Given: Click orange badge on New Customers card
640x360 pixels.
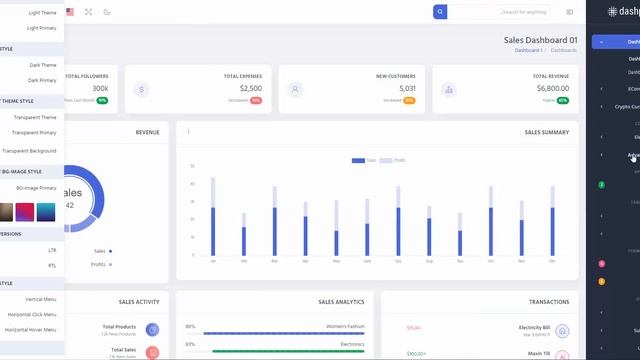Looking at the screenshot, I should (x=409, y=100).
